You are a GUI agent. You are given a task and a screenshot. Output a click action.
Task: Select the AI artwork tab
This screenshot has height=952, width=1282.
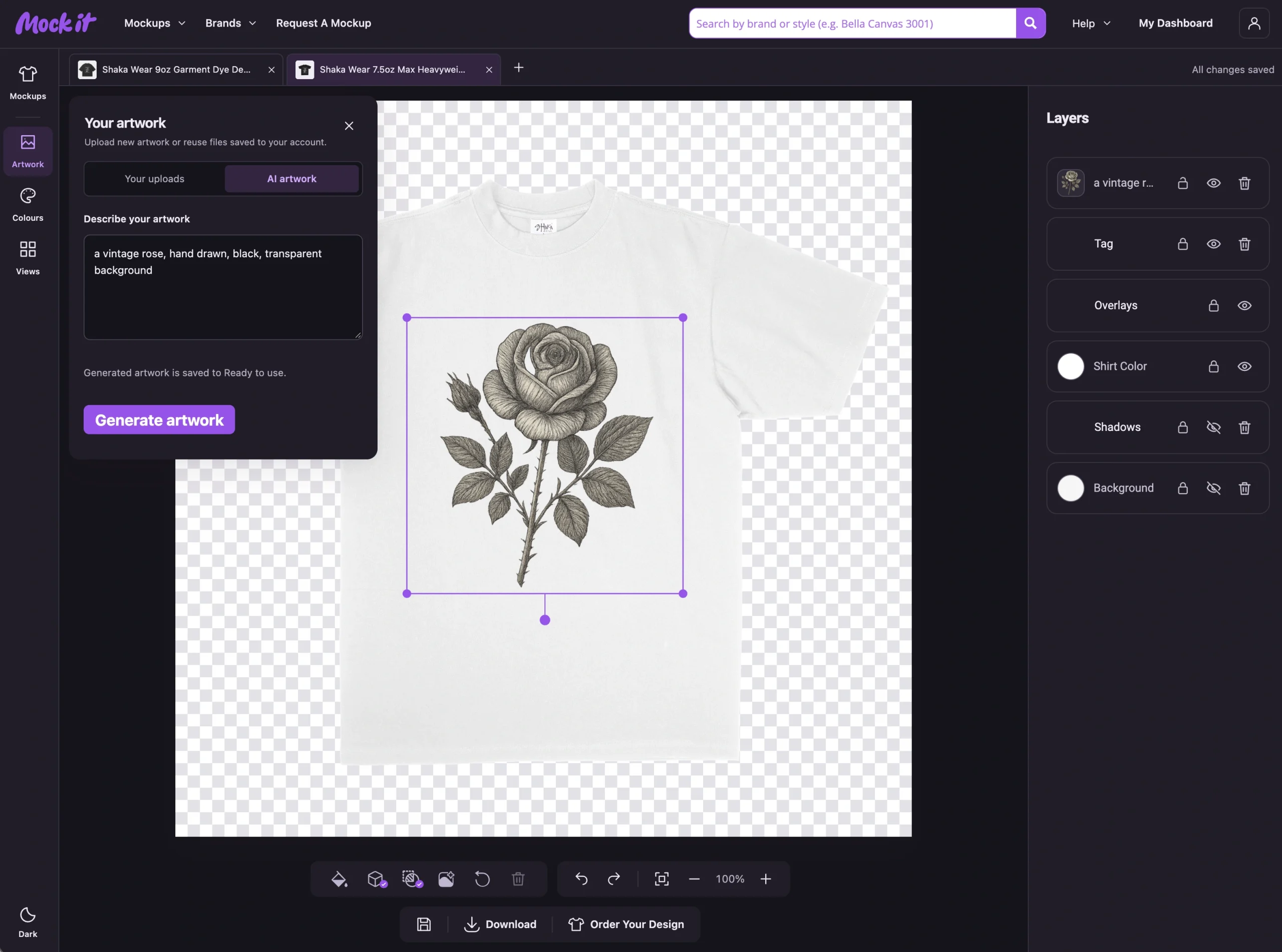[x=291, y=179]
